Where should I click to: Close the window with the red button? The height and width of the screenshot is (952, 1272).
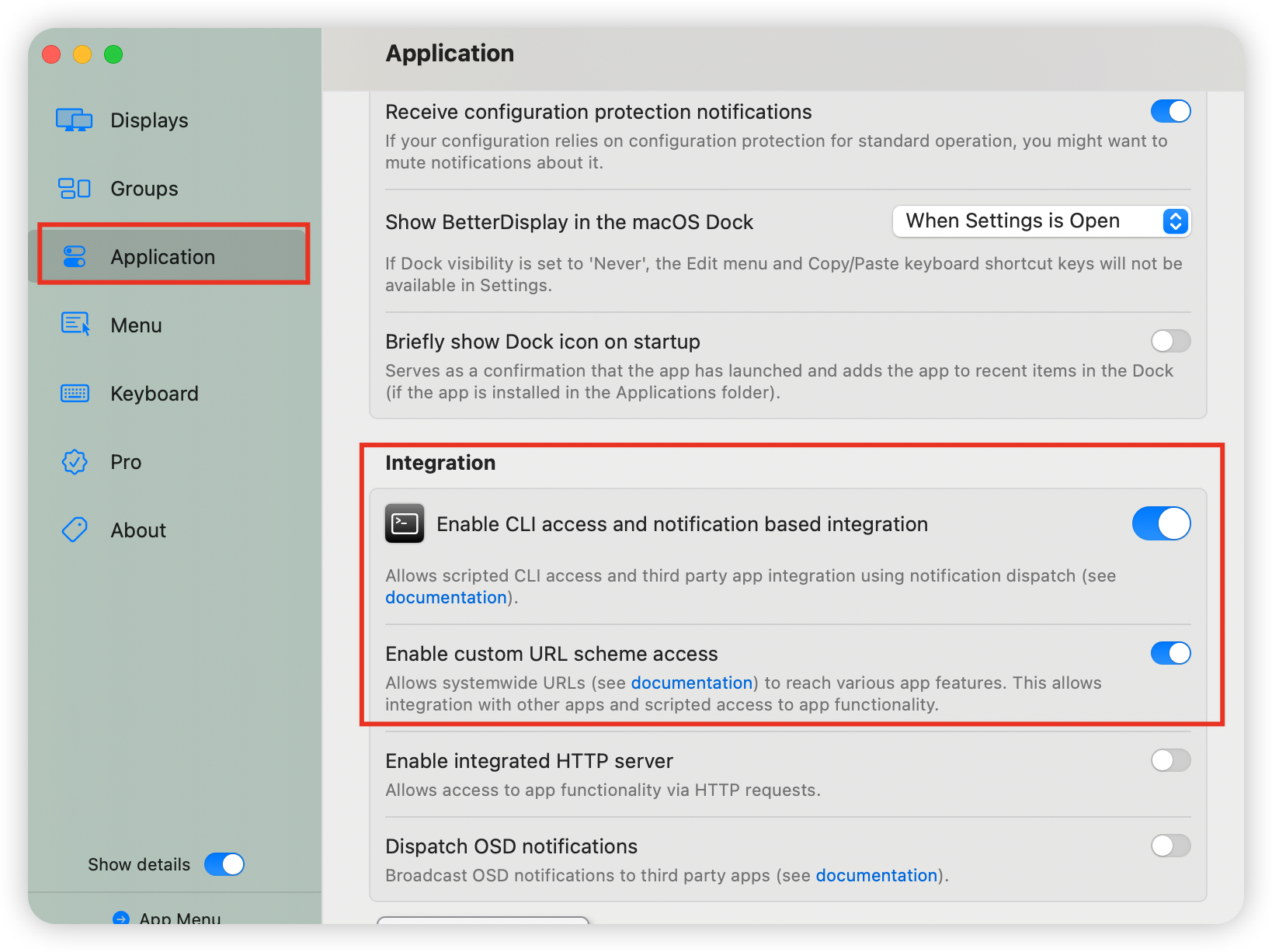pyautogui.click(x=51, y=54)
